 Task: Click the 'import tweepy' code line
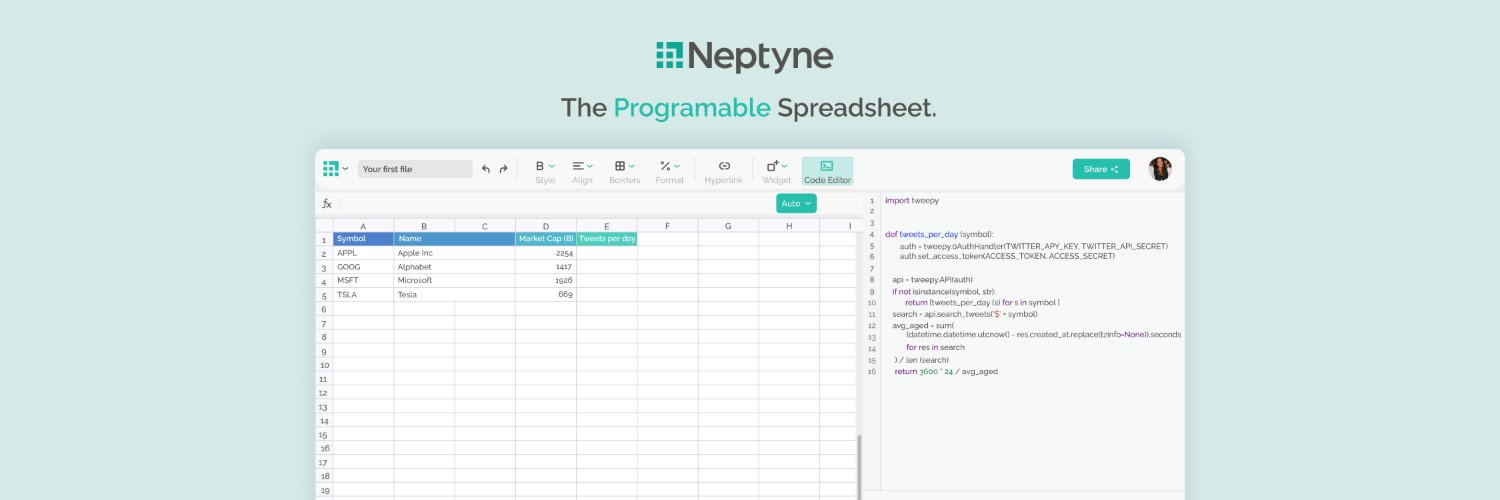pos(911,201)
